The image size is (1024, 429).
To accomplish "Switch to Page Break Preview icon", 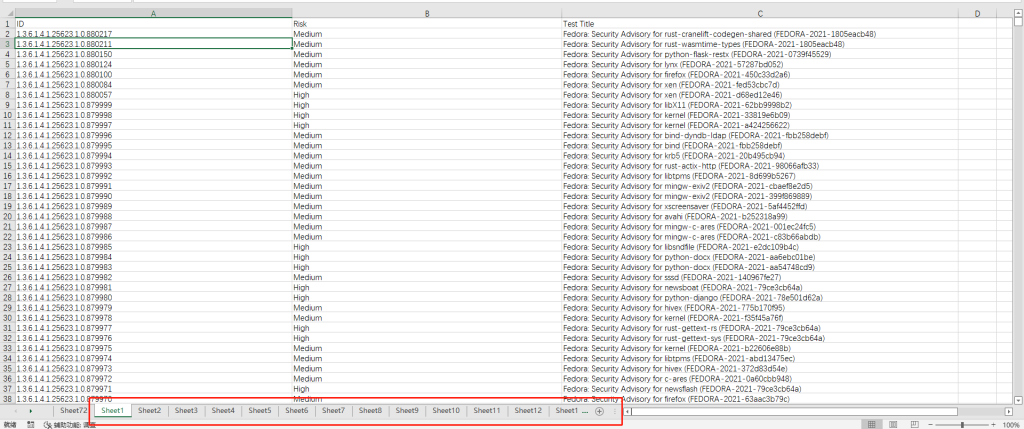I will pyautogui.click(x=915, y=425).
